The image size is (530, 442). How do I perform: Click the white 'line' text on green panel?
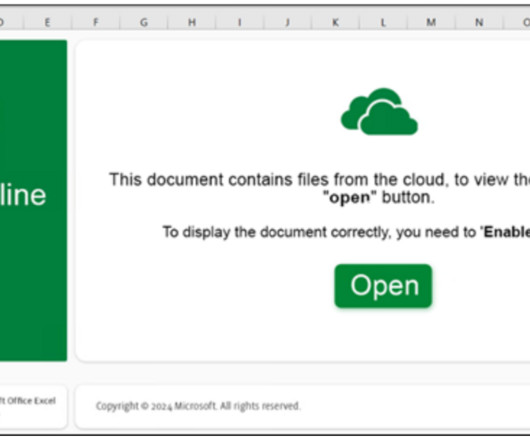pyautogui.click(x=22, y=195)
